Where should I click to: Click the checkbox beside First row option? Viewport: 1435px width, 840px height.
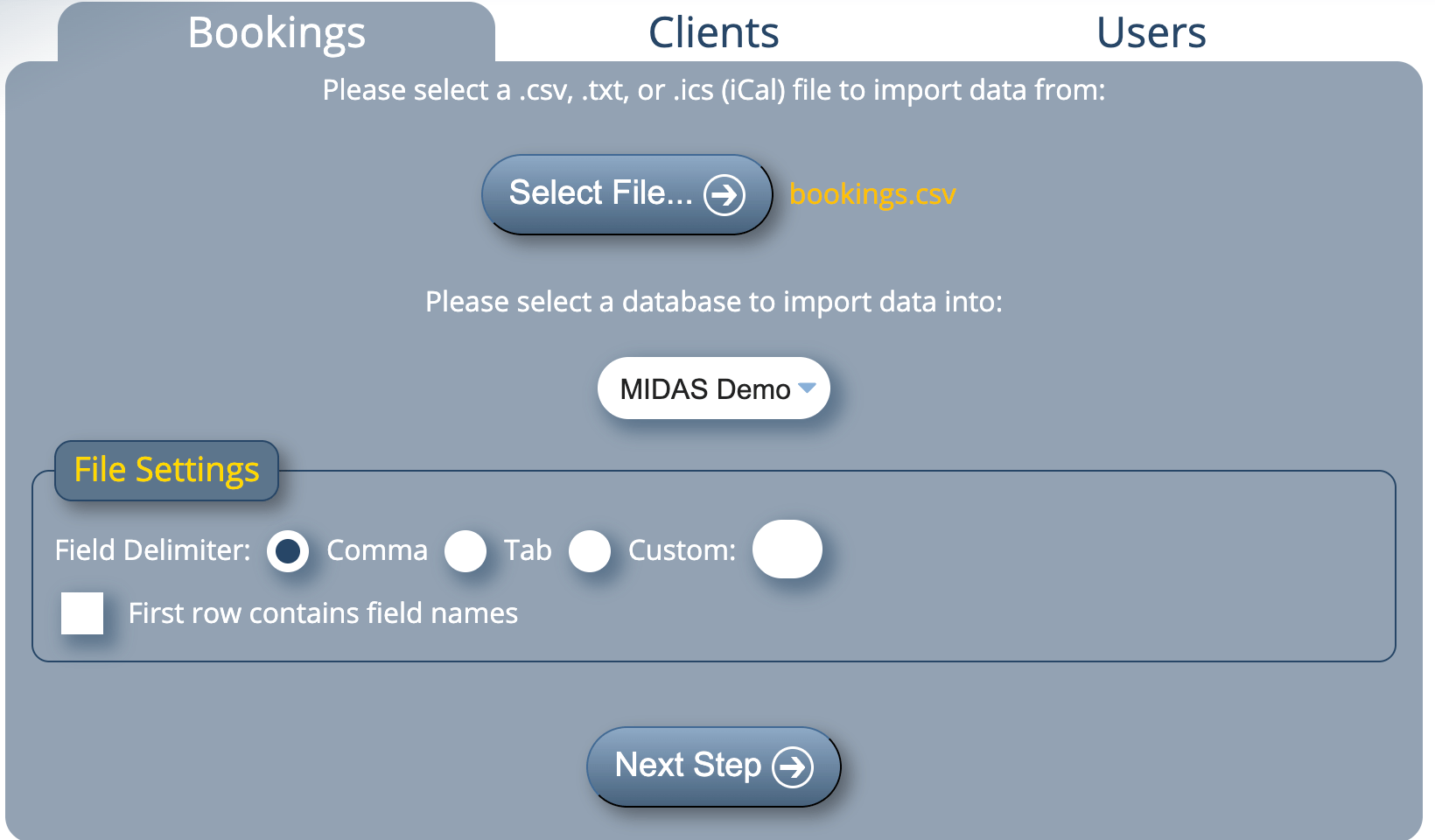pyautogui.click(x=82, y=613)
